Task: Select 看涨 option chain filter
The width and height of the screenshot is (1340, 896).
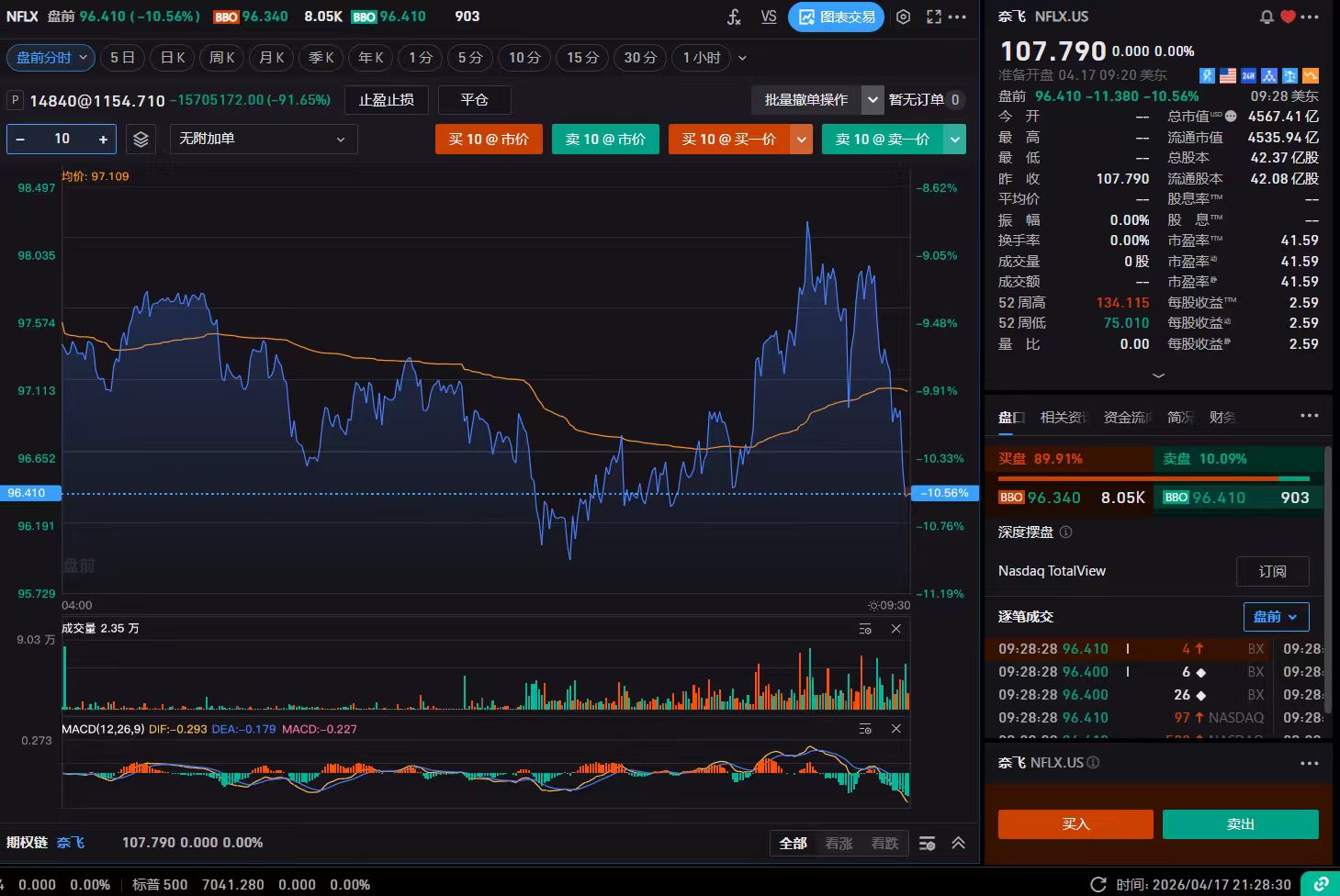Action: click(x=839, y=843)
